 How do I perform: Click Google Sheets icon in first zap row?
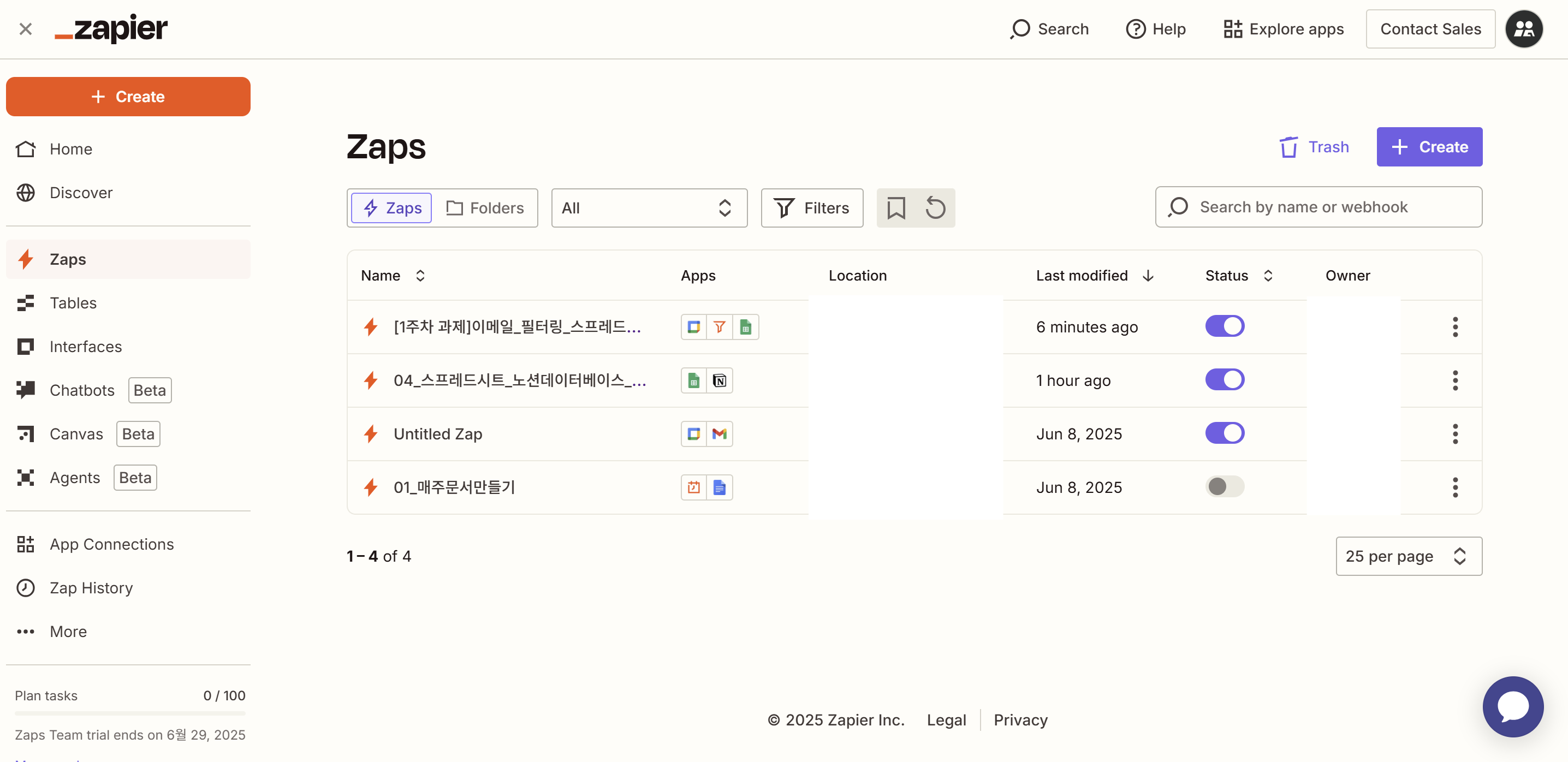pyautogui.click(x=746, y=327)
